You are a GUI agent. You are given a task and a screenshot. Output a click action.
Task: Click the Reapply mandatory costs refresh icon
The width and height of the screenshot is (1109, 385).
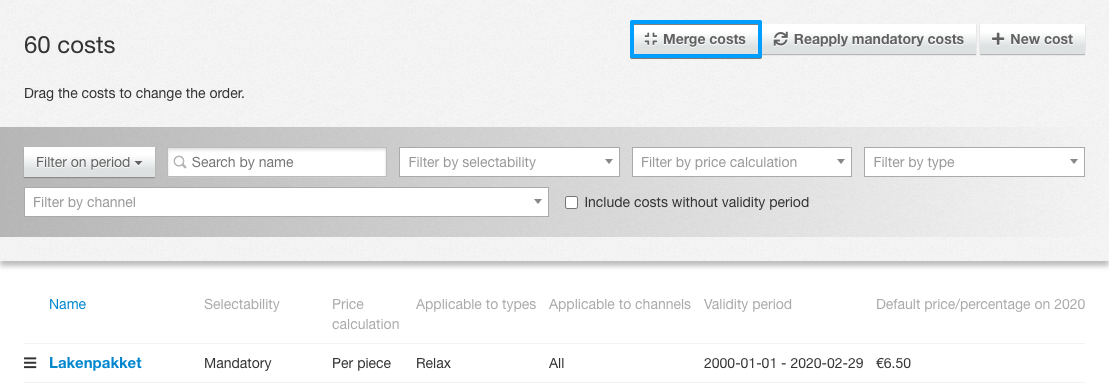781,39
